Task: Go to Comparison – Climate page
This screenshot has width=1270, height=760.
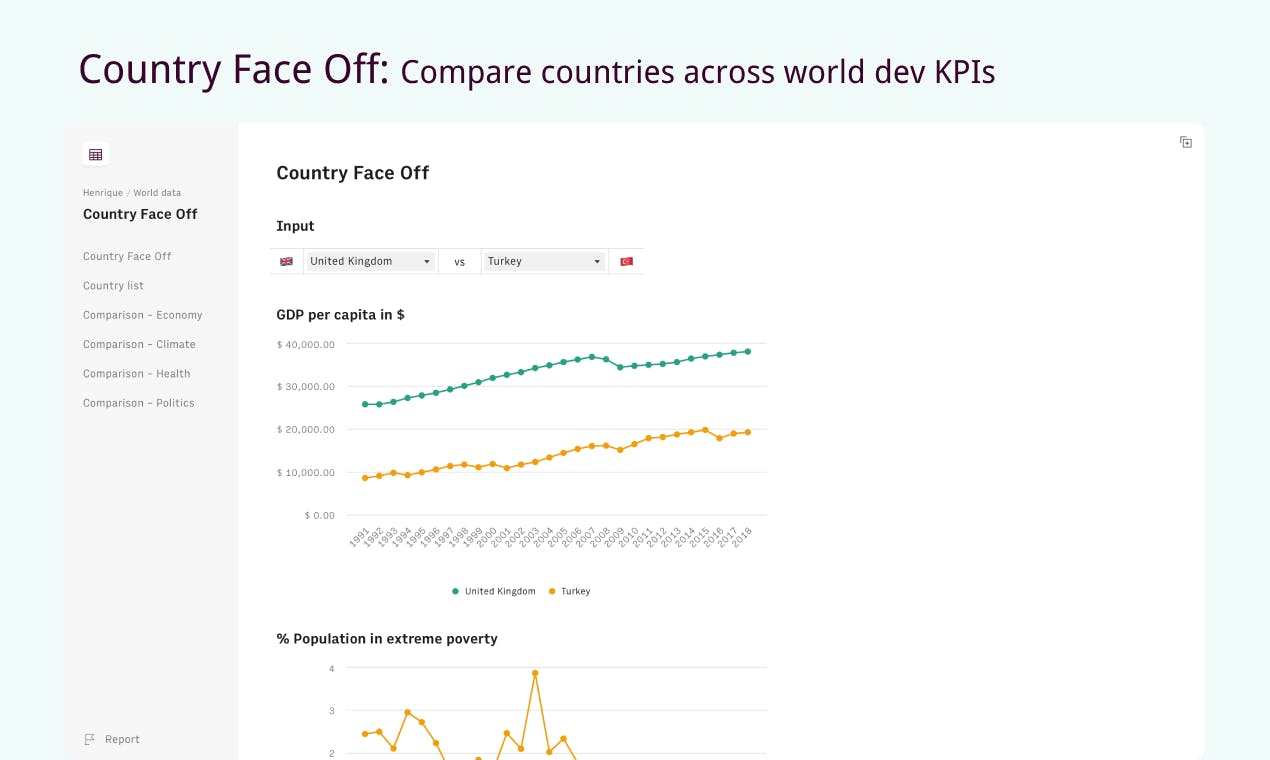Action: point(139,344)
